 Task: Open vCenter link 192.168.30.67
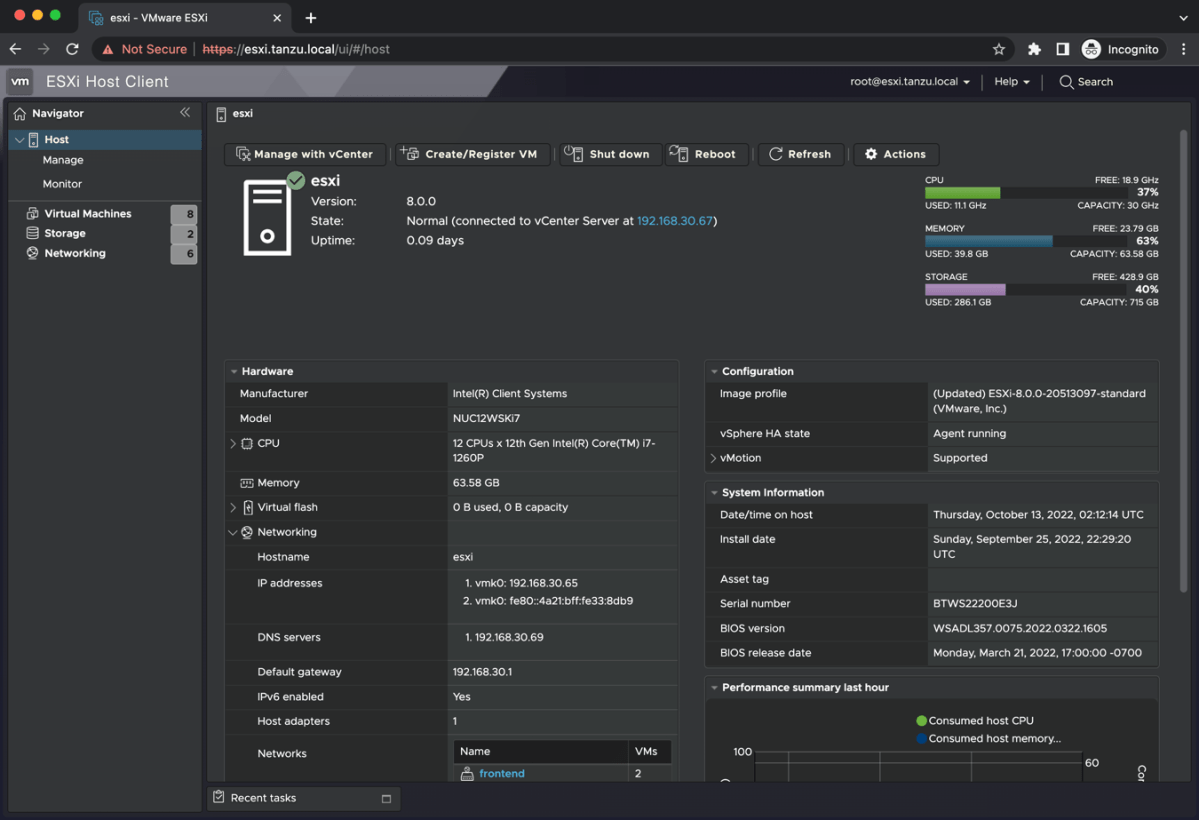674,221
